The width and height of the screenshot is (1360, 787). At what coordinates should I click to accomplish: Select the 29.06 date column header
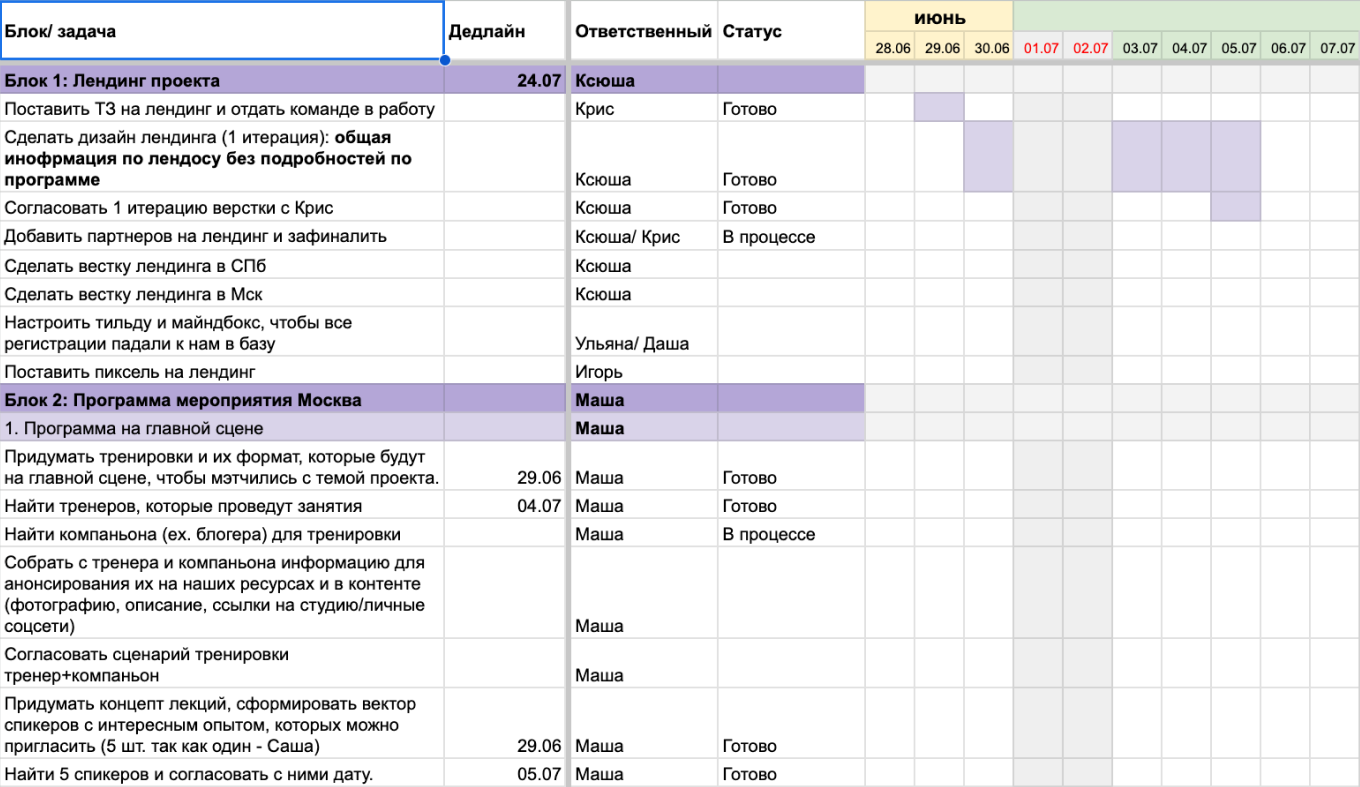[940, 47]
